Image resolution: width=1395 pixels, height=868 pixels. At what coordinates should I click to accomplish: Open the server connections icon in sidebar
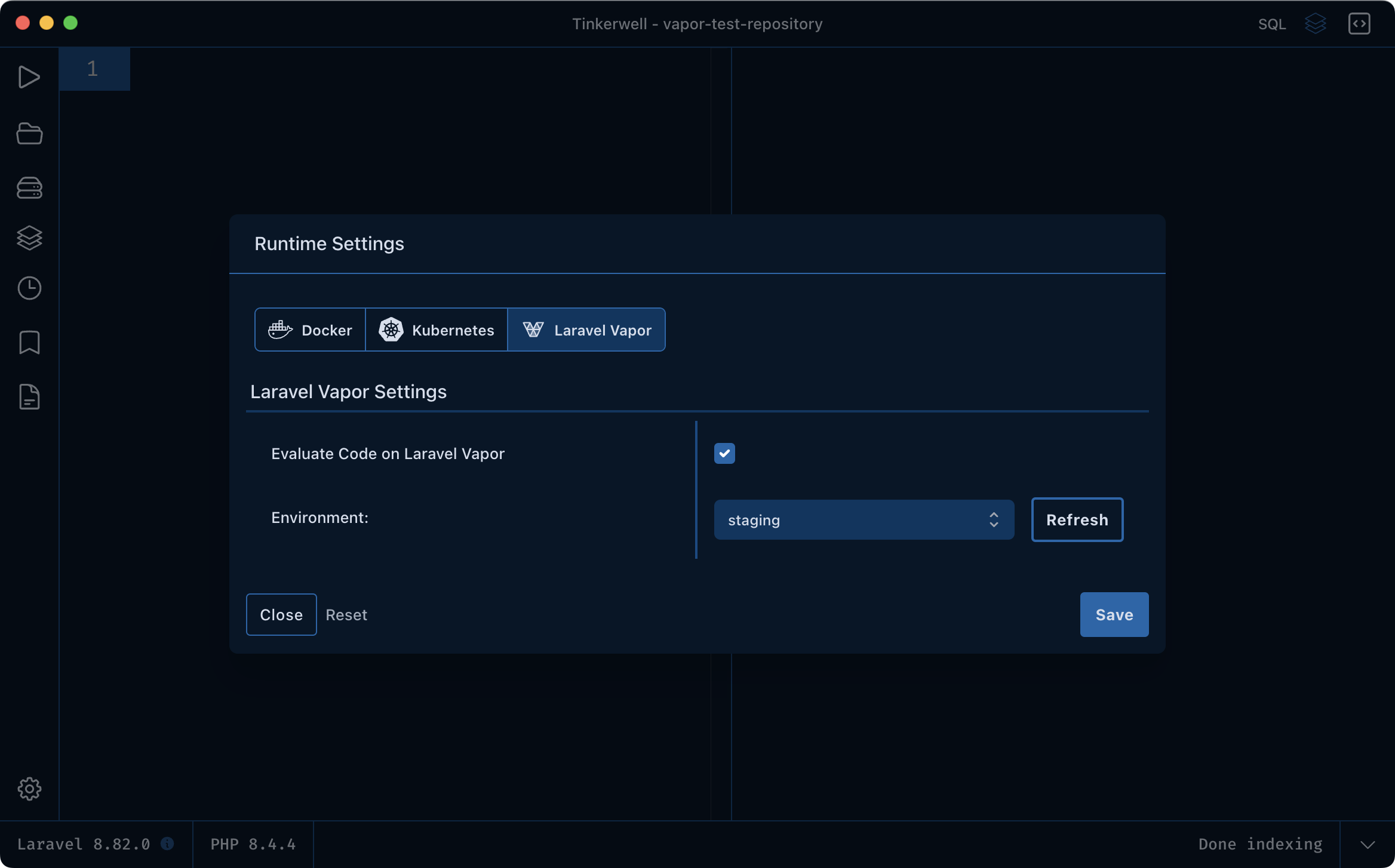tap(29, 188)
